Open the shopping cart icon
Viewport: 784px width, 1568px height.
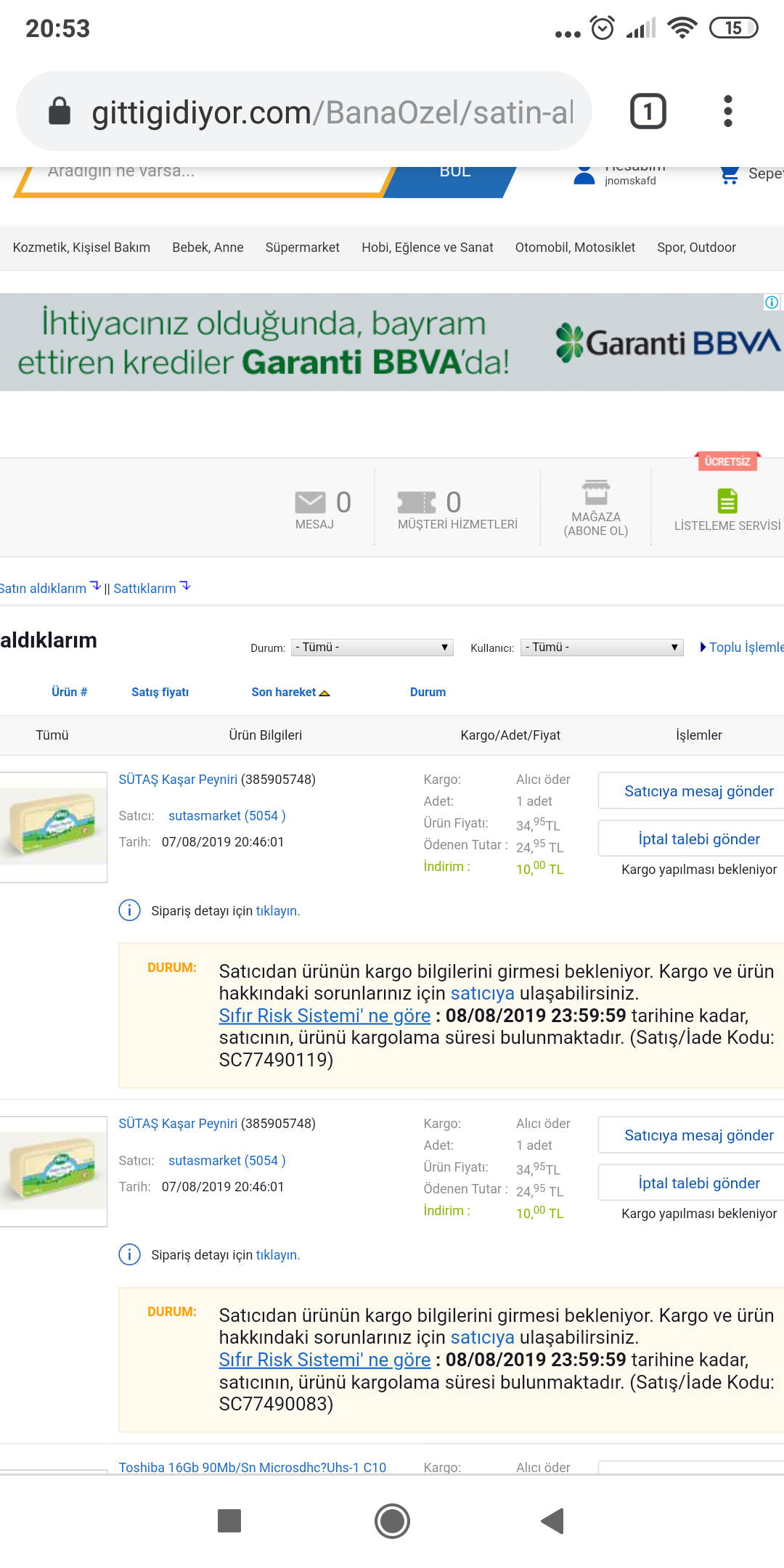729,174
